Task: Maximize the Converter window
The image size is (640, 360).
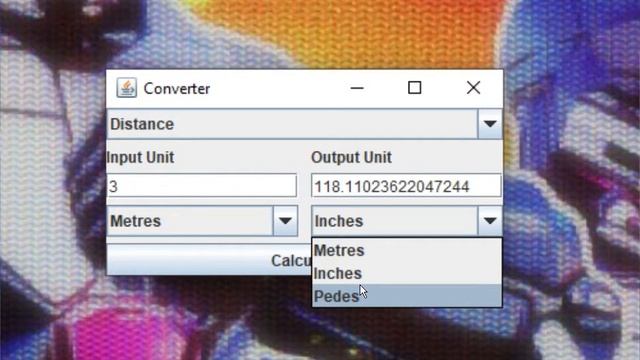Action: pos(415,88)
